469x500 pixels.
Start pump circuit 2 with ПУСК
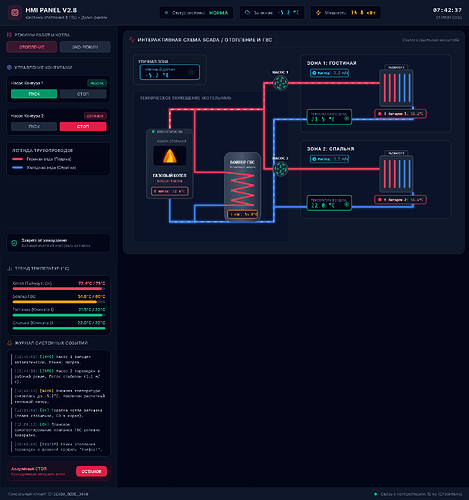(x=34, y=127)
